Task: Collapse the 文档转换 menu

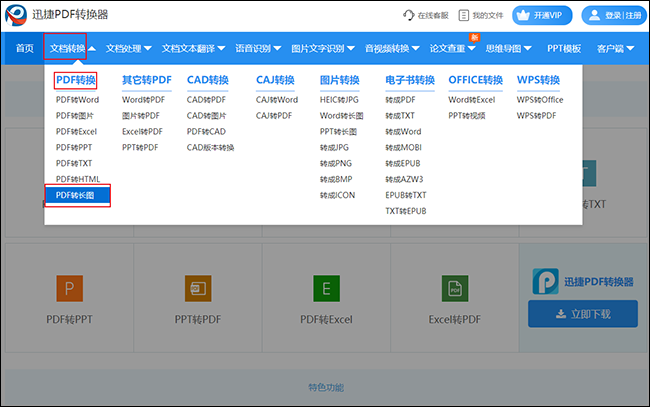Action: pos(73,48)
